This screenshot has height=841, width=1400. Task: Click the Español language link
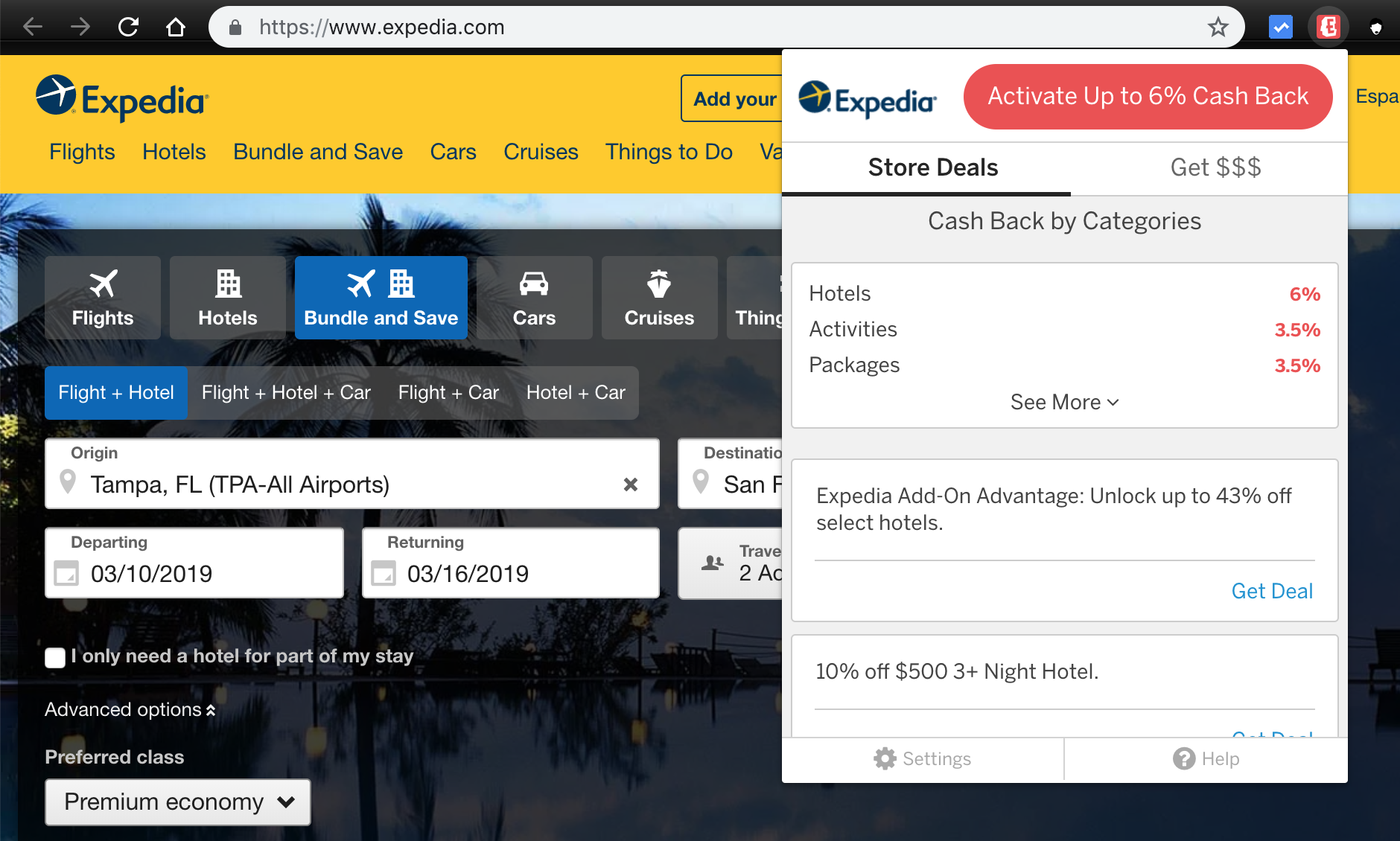1377,97
